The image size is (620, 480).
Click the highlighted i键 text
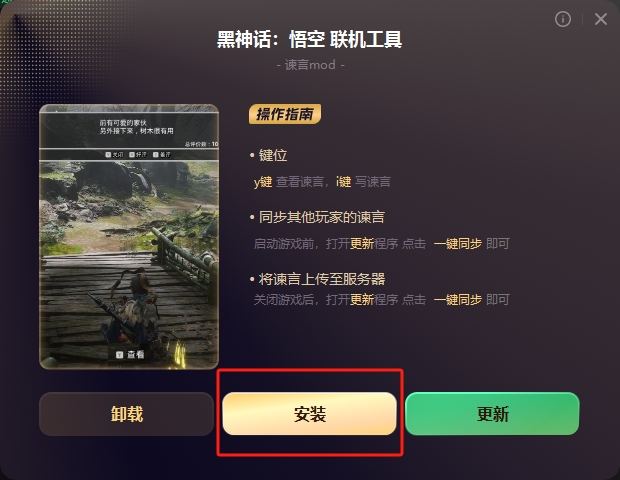(x=344, y=182)
